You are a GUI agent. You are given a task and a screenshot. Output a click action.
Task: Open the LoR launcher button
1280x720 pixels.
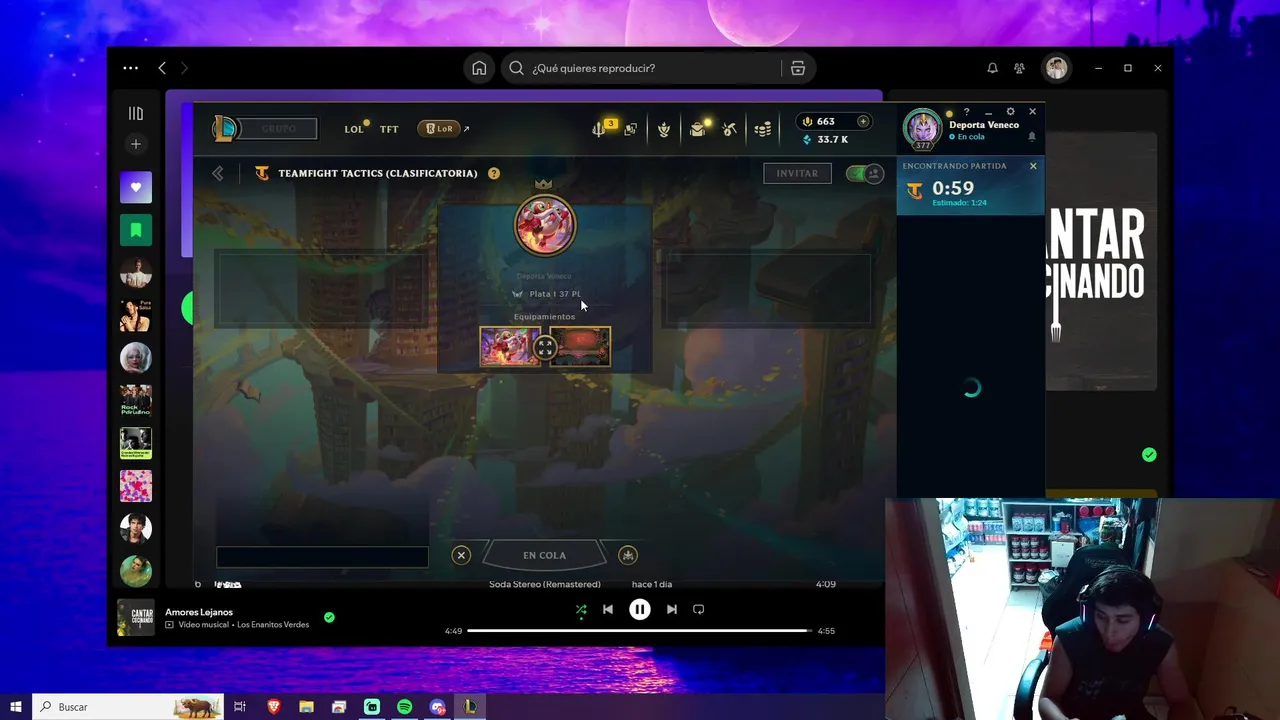[x=438, y=128]
